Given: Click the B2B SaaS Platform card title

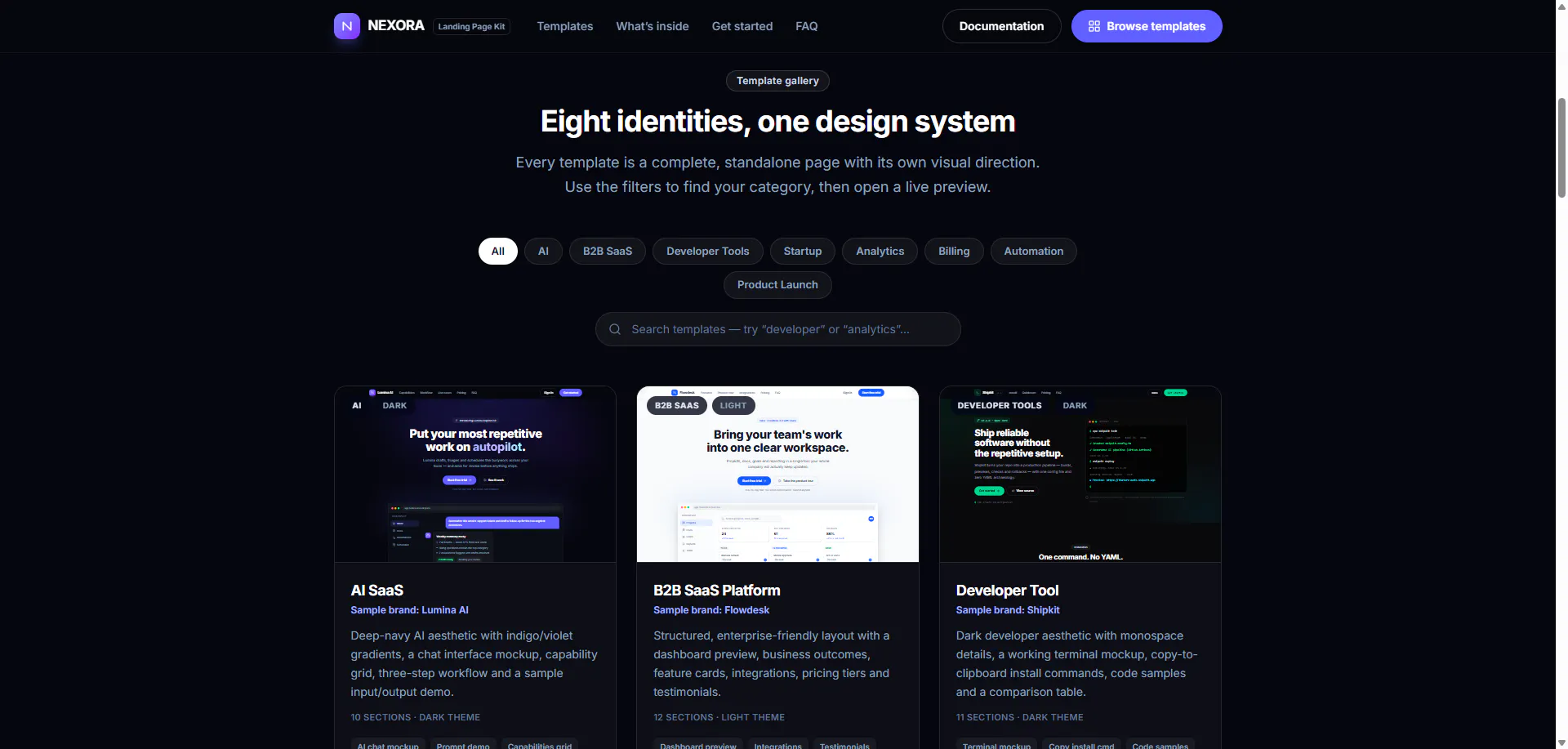Looking at the screenshot, I should click(x=717, y=591).
